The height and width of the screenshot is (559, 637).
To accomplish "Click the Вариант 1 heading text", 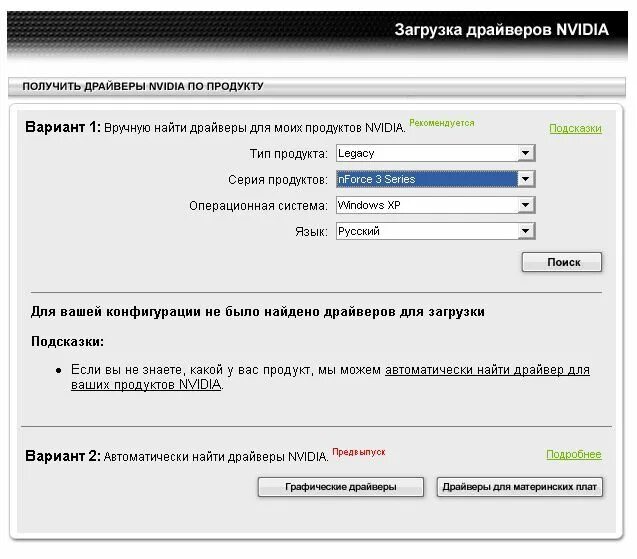I will tap(63, 127).
